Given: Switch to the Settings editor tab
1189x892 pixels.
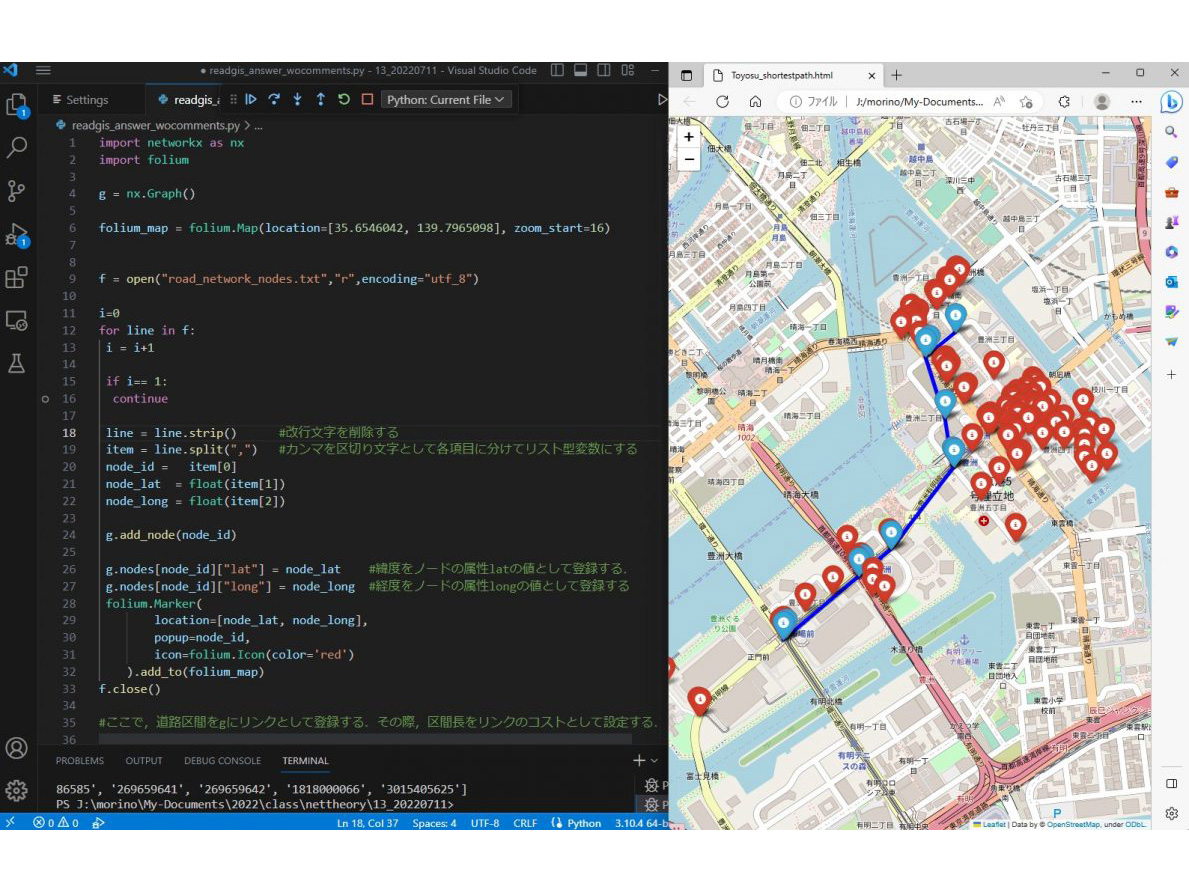Looking at the screenshot, I should click(x=87, y=100).
